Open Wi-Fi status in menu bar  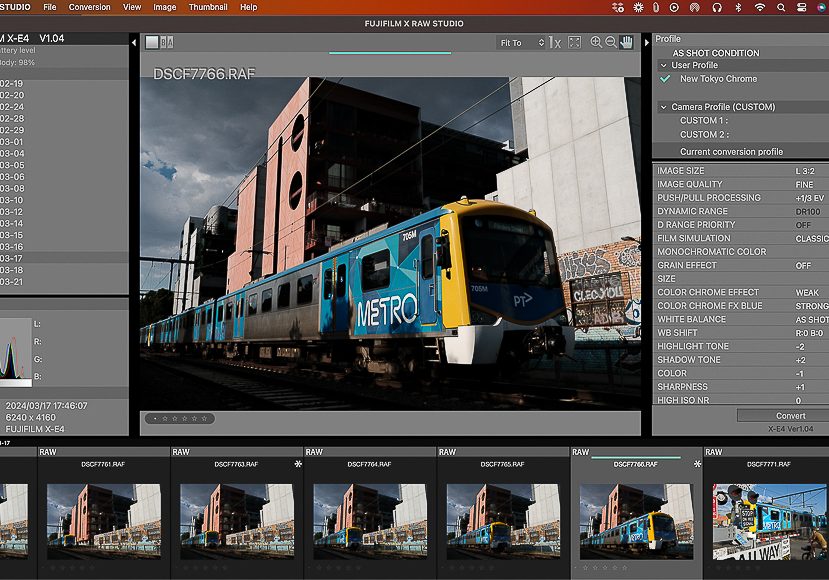point(760,7)
